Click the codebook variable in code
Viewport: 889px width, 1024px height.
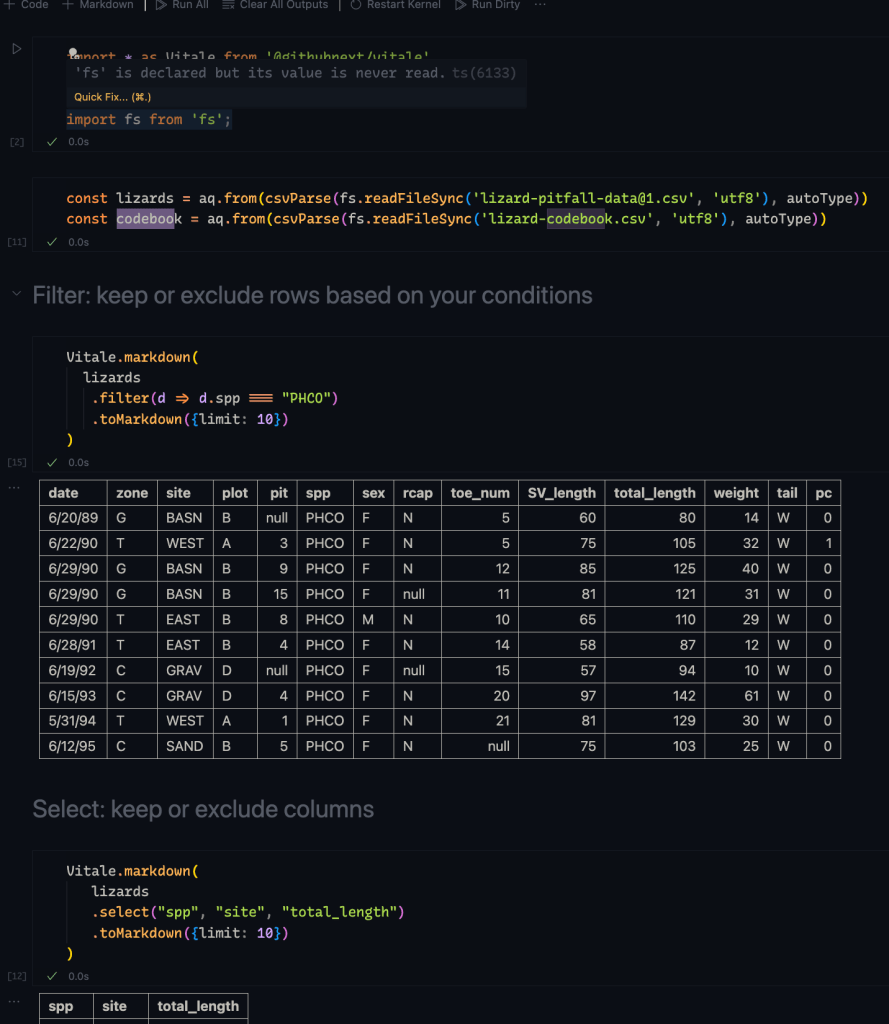coord(146,219)
